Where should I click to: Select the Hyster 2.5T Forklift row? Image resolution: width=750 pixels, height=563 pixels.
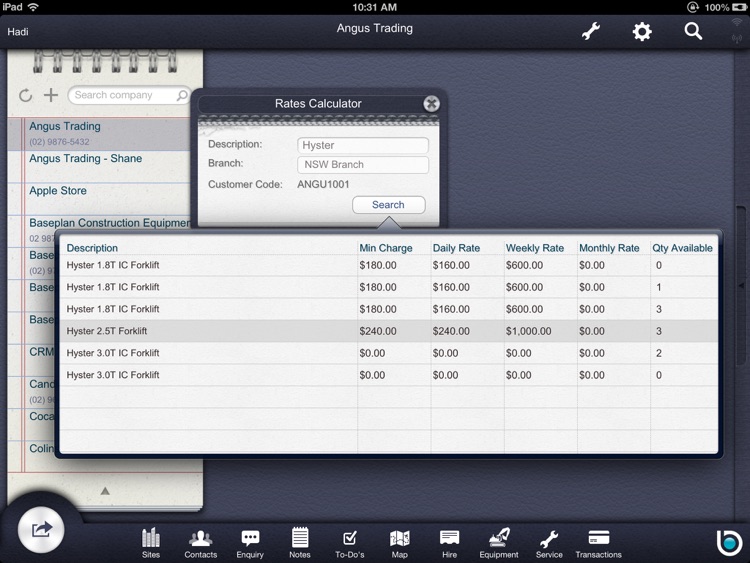coord(388,331)
